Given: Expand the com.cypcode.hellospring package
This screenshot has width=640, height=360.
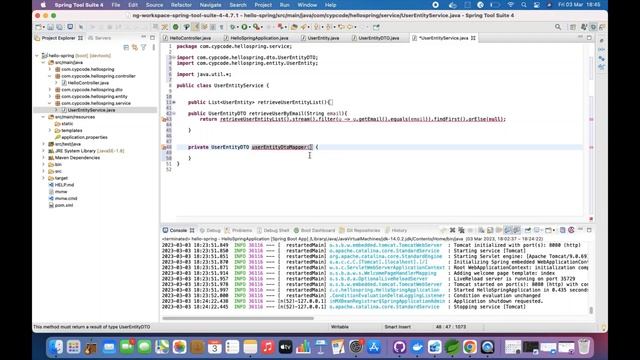Looking at the screenshot, I should tap(50, 69).
